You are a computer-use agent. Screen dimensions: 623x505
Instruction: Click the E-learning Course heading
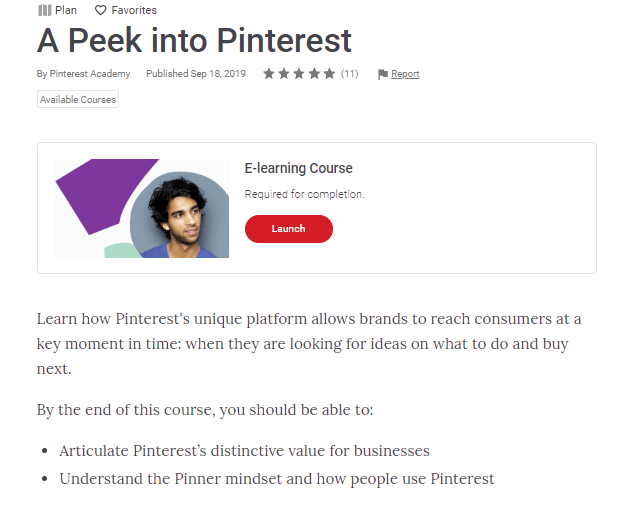298,168
